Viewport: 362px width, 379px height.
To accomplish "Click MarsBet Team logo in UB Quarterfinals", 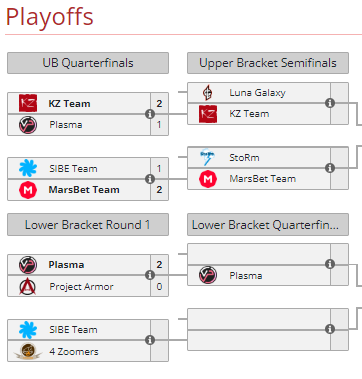I will point(28,190).
